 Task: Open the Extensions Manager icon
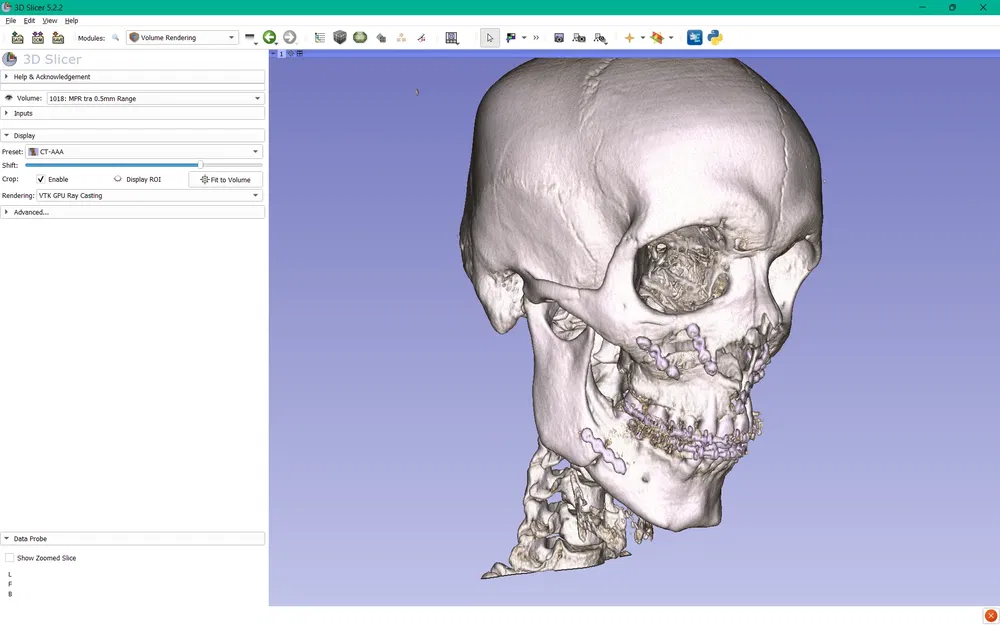click(694, 38)
